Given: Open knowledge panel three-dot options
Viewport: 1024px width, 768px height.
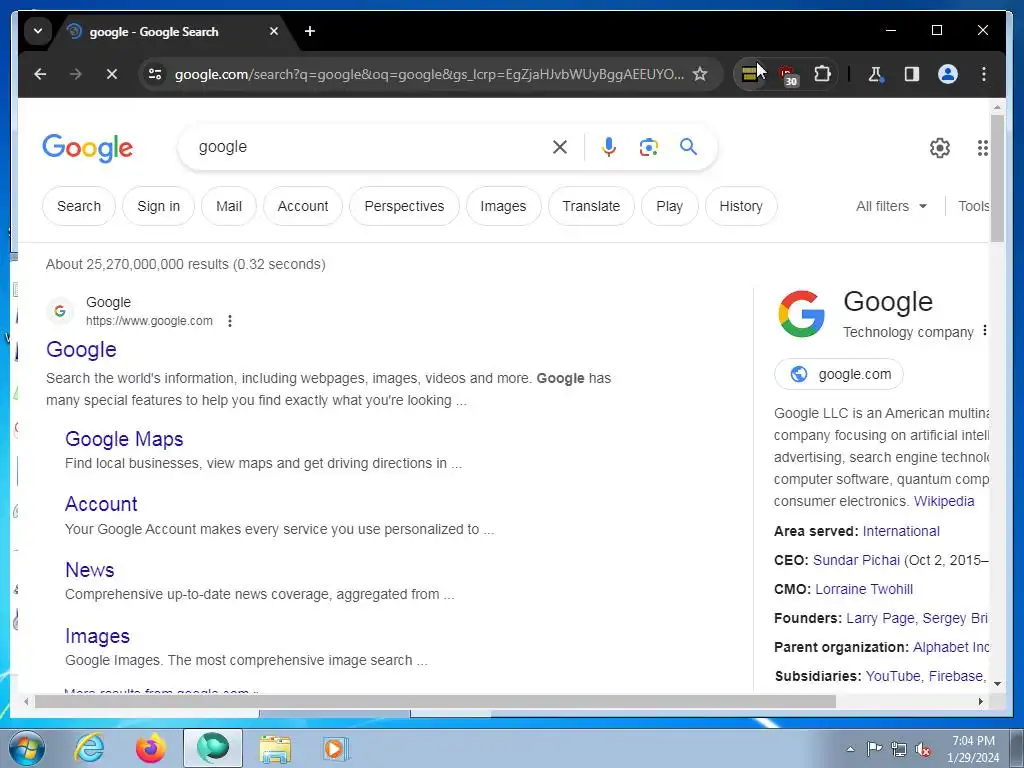Looking at the screenshot, I should [984, 330].
